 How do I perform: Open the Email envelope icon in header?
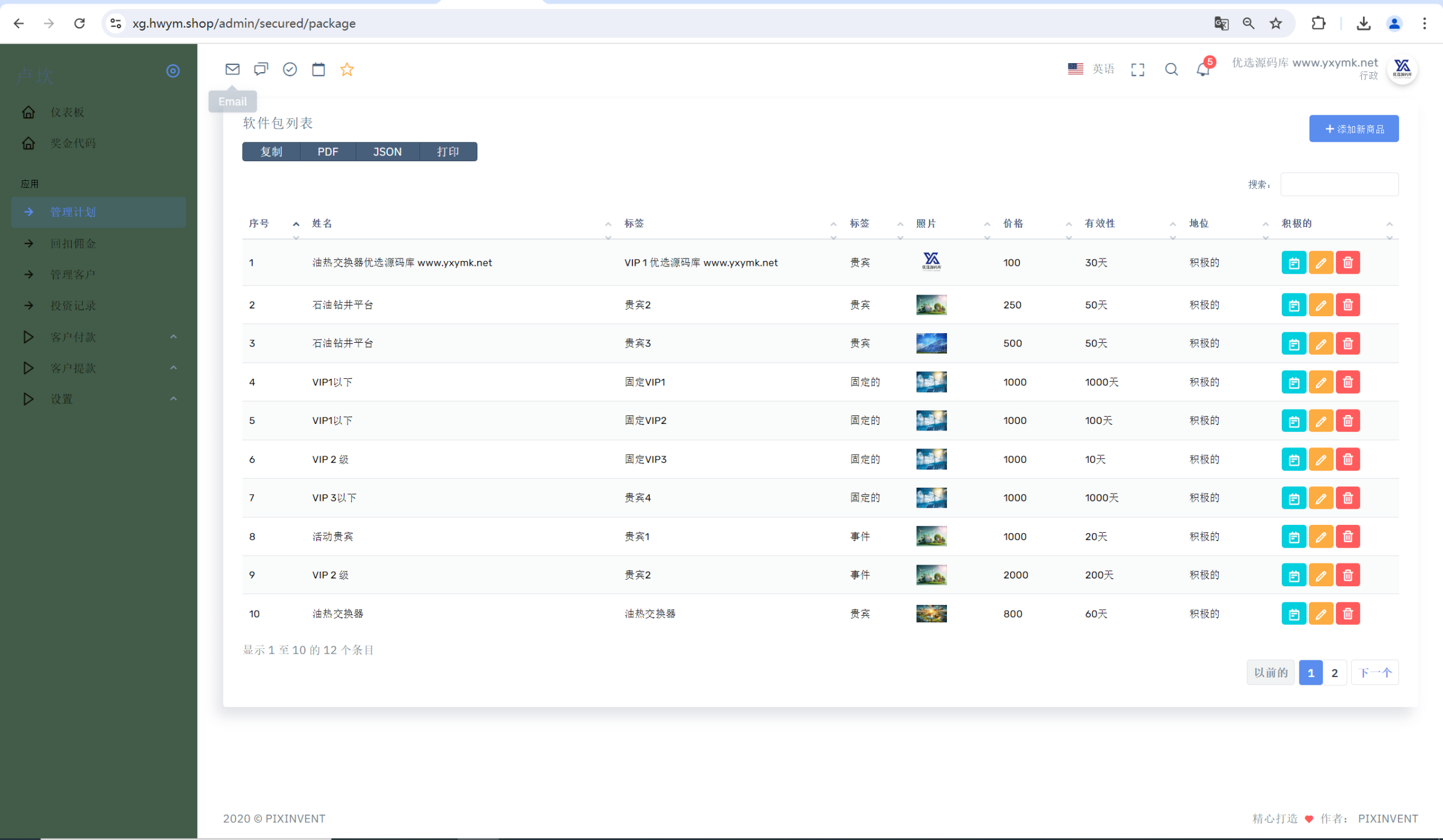click(232, 69)
